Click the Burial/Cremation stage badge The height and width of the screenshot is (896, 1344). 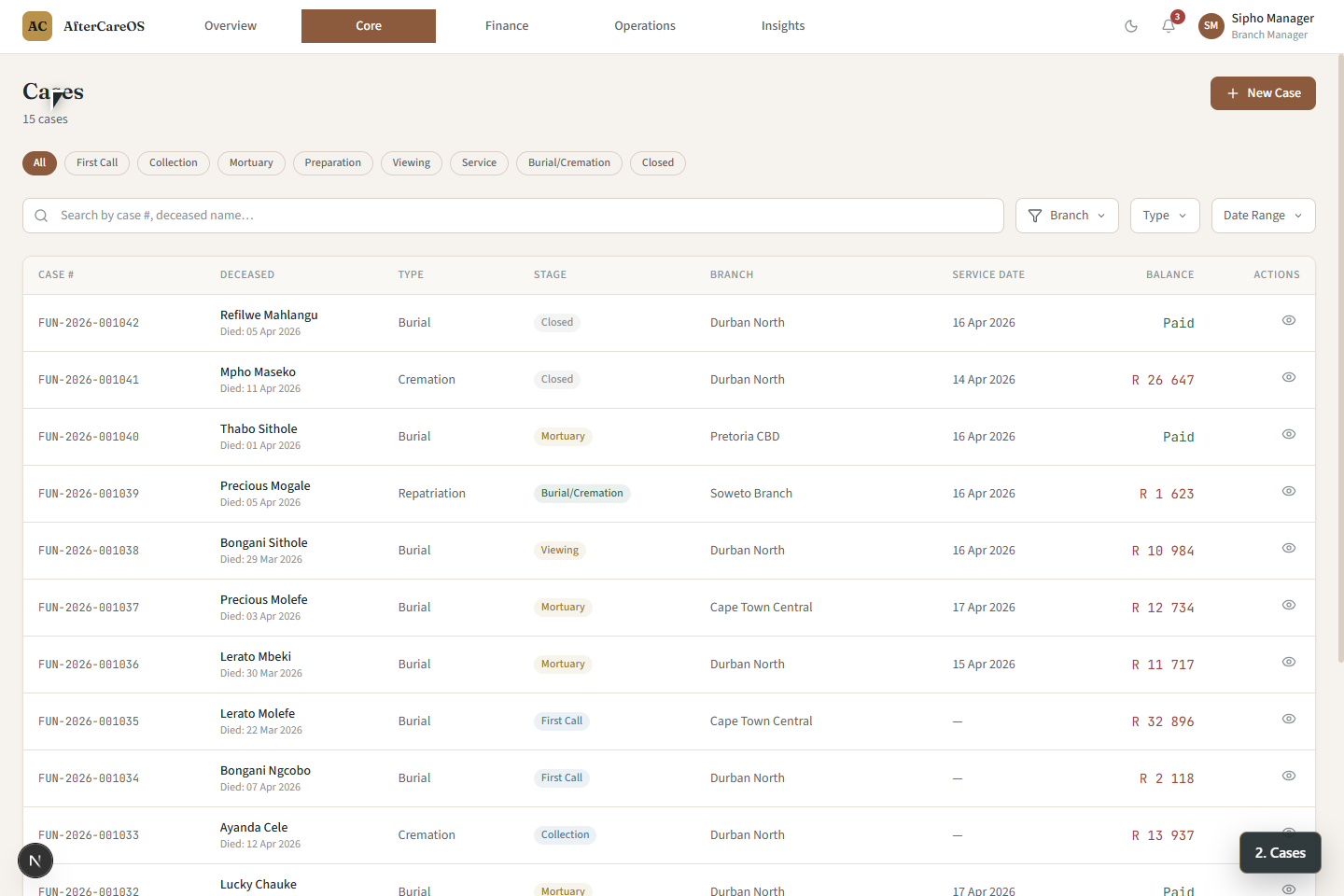pos(582,493)
